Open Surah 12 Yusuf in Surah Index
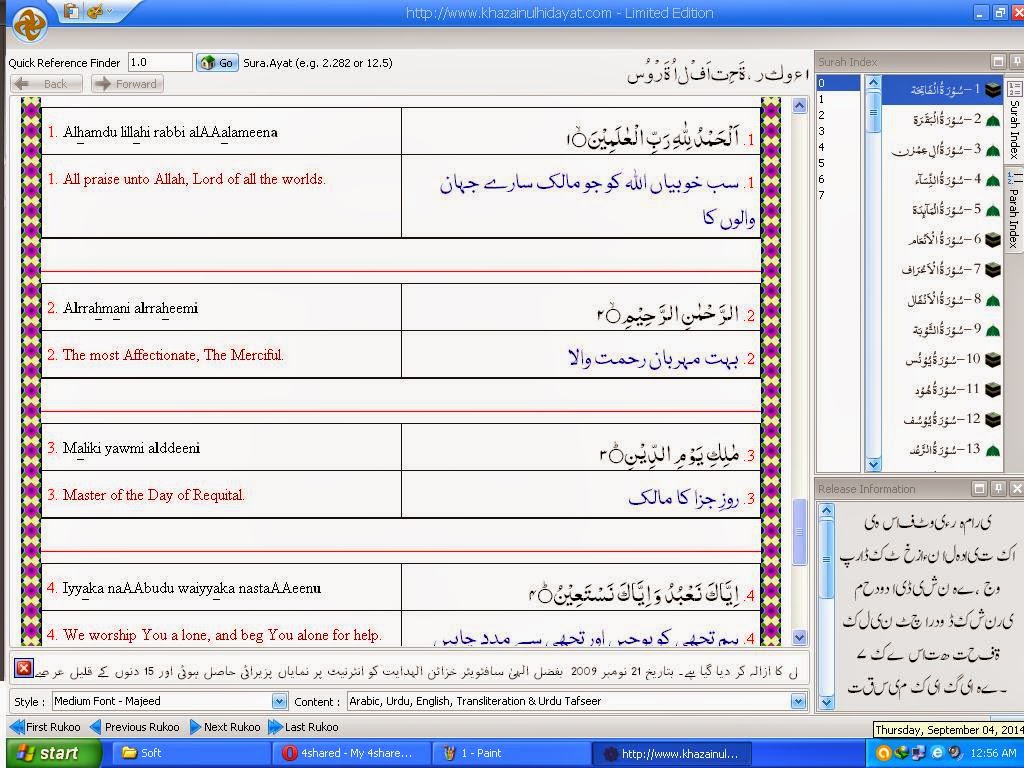This screenshot has height=768, width=1024. pyautogui.click(x=943, y=419)
